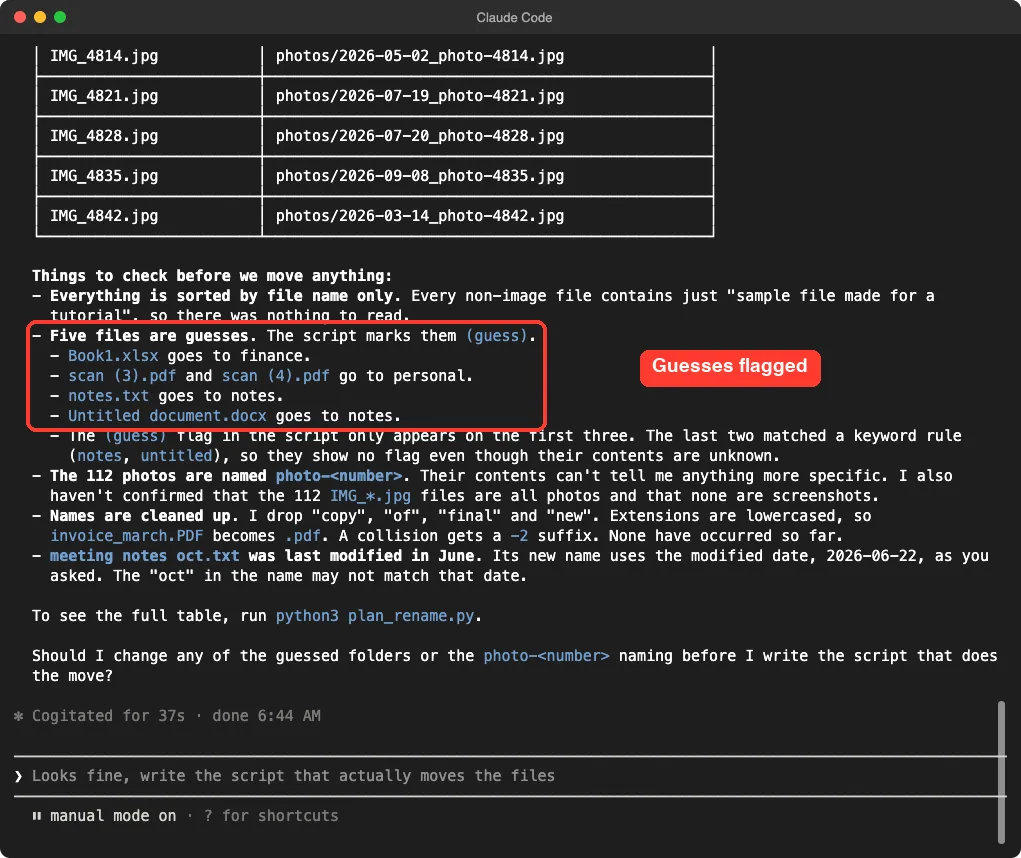Click the "The 112 photos are named" bold text
Viewport: 1021px width, 858px height.
(x=158, y=476)
